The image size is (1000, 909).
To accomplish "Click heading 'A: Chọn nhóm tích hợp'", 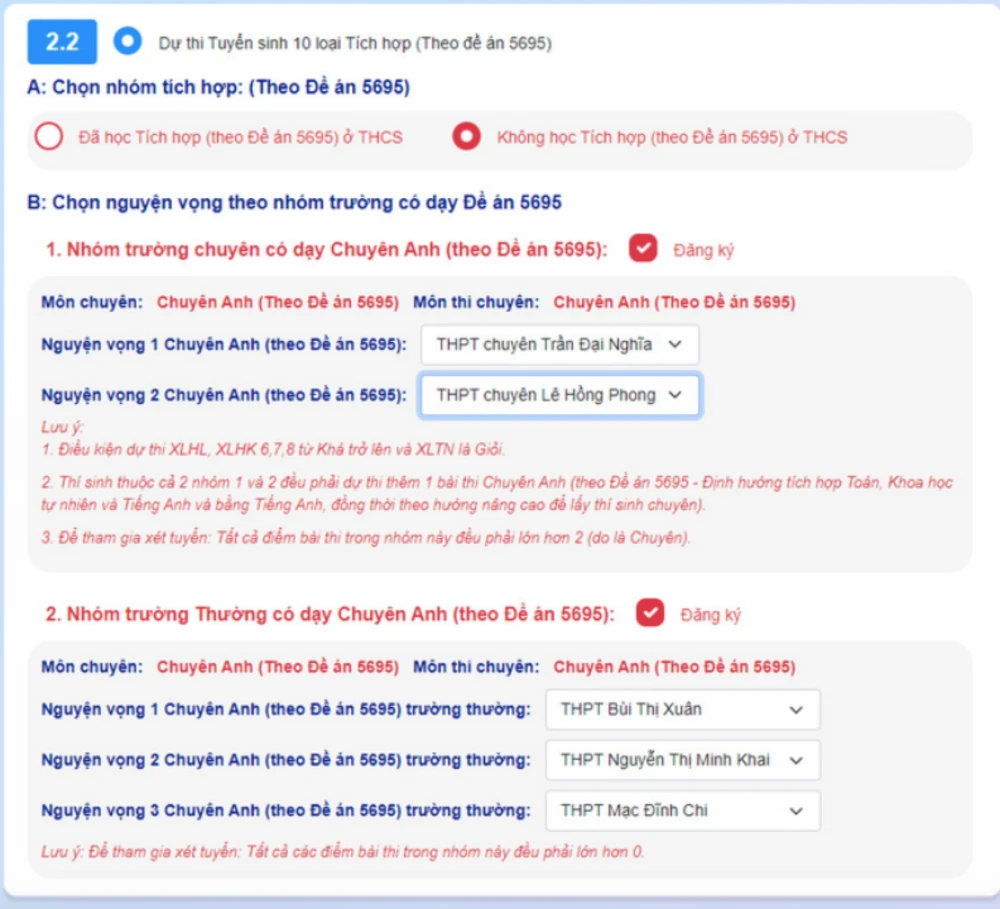I will [x=218, y=87].
